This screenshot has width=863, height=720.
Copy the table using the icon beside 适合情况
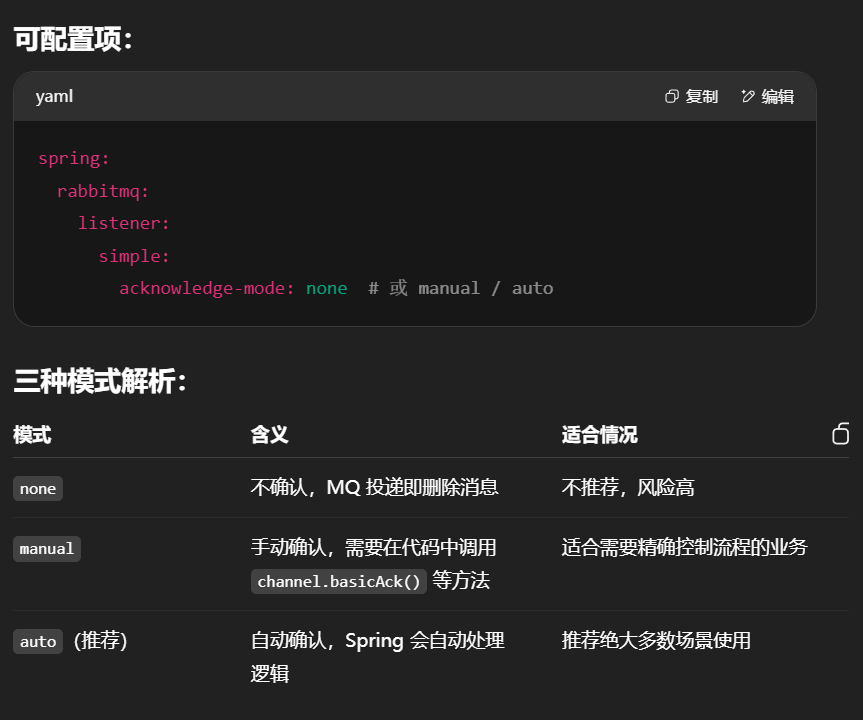(840, 434)
